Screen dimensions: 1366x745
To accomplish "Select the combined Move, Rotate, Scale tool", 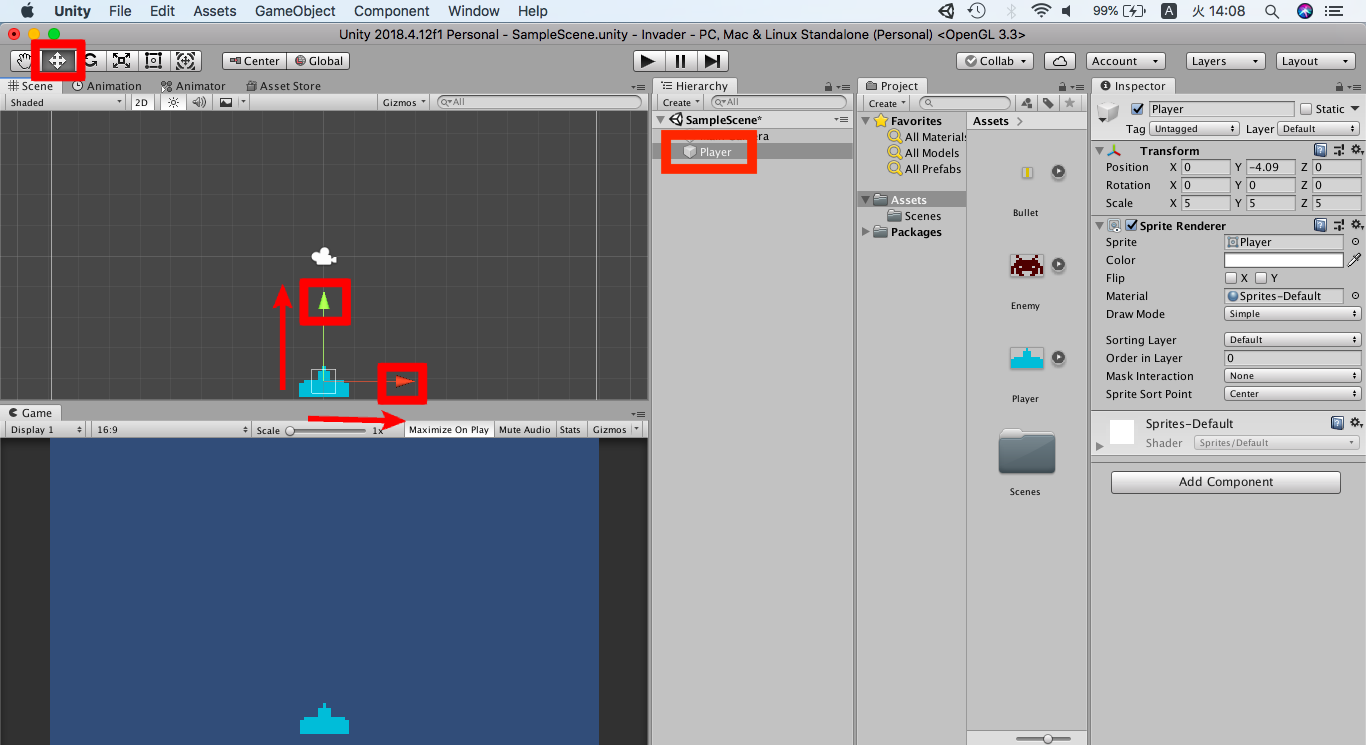I will (x=186, y=61).
